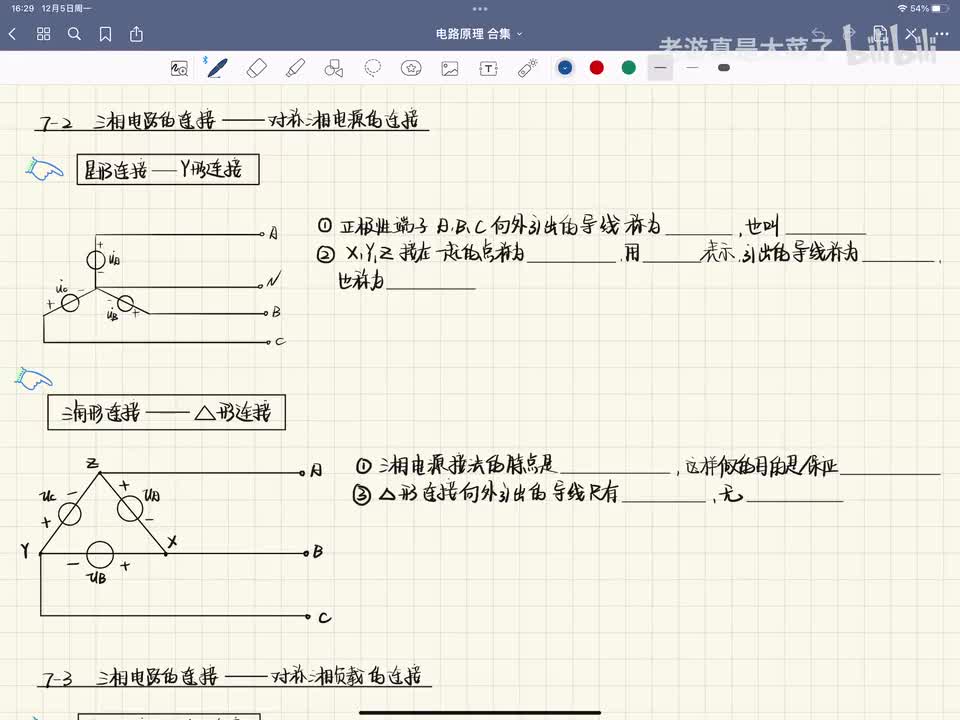Open the 电路原理 合集 document title dropdown
The image size is (960, 720).
479,34
